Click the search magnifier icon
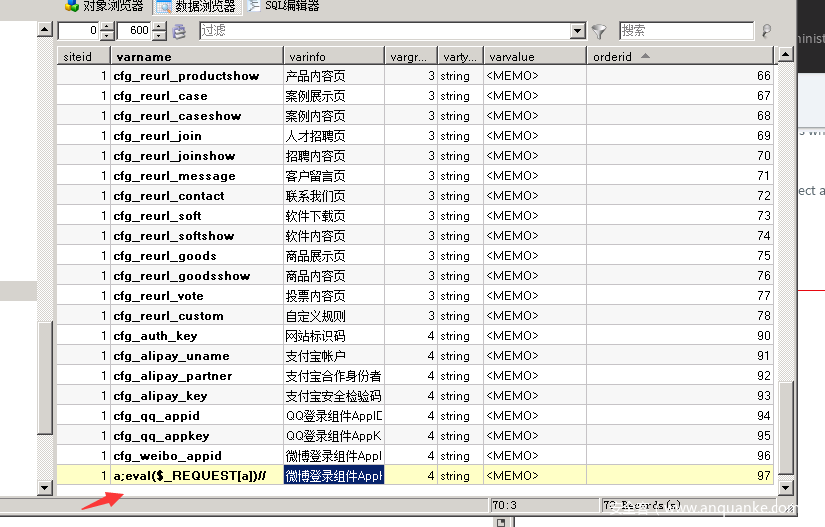825x527 pixels. [x=767, y=31]
